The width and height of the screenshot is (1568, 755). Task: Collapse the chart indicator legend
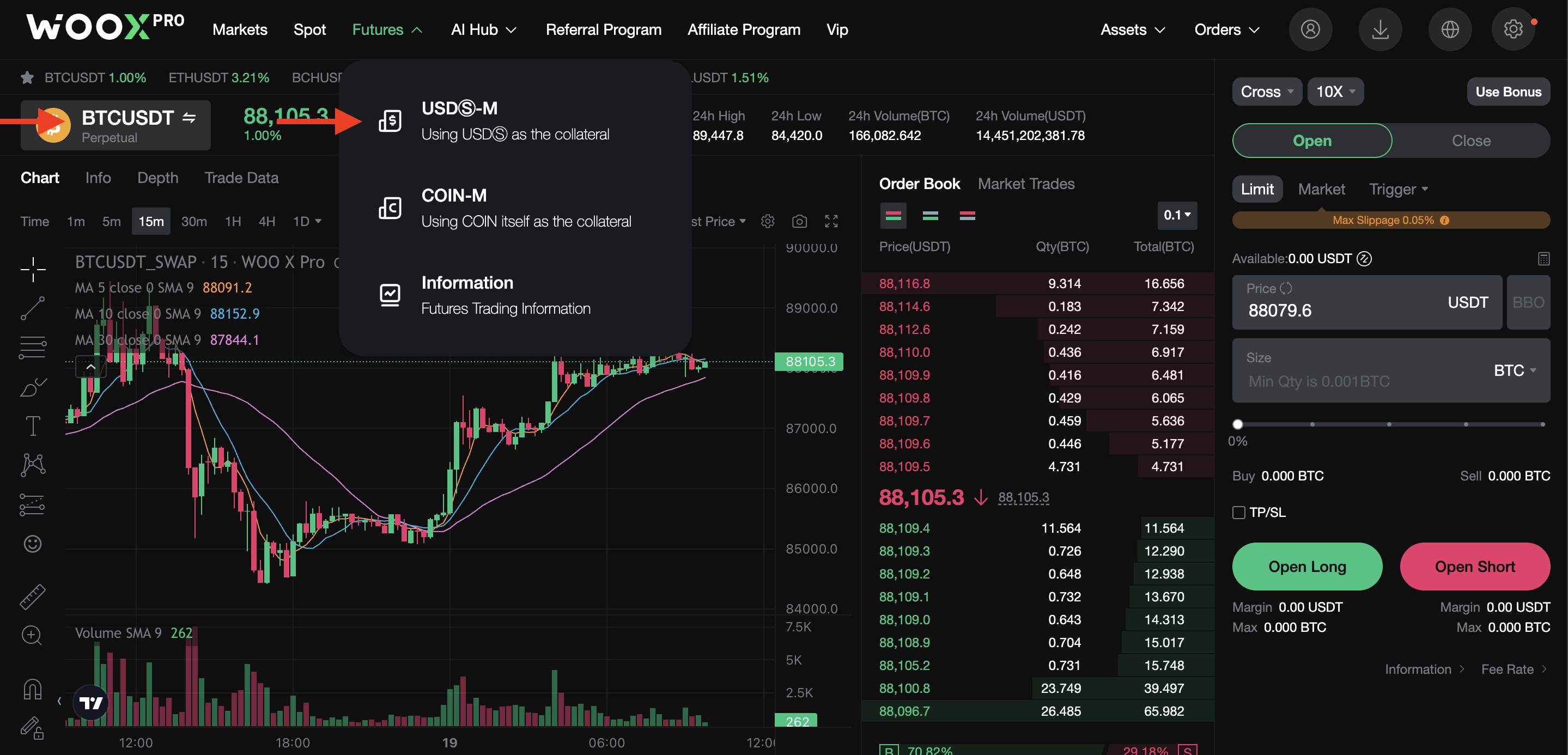pos(90,366)
